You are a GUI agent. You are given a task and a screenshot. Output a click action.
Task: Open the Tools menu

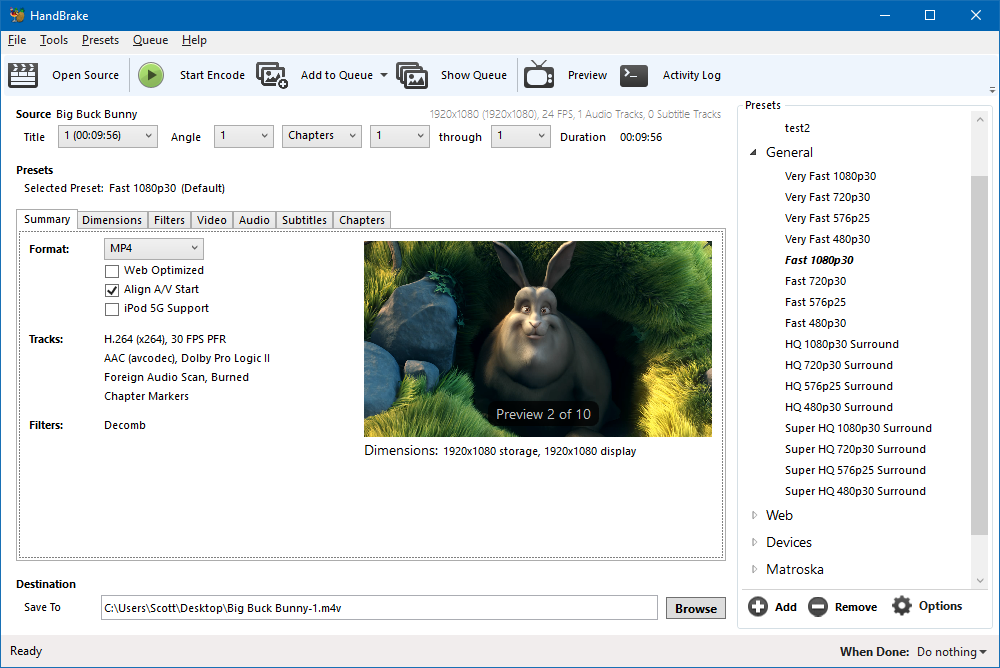pos(54,40)
